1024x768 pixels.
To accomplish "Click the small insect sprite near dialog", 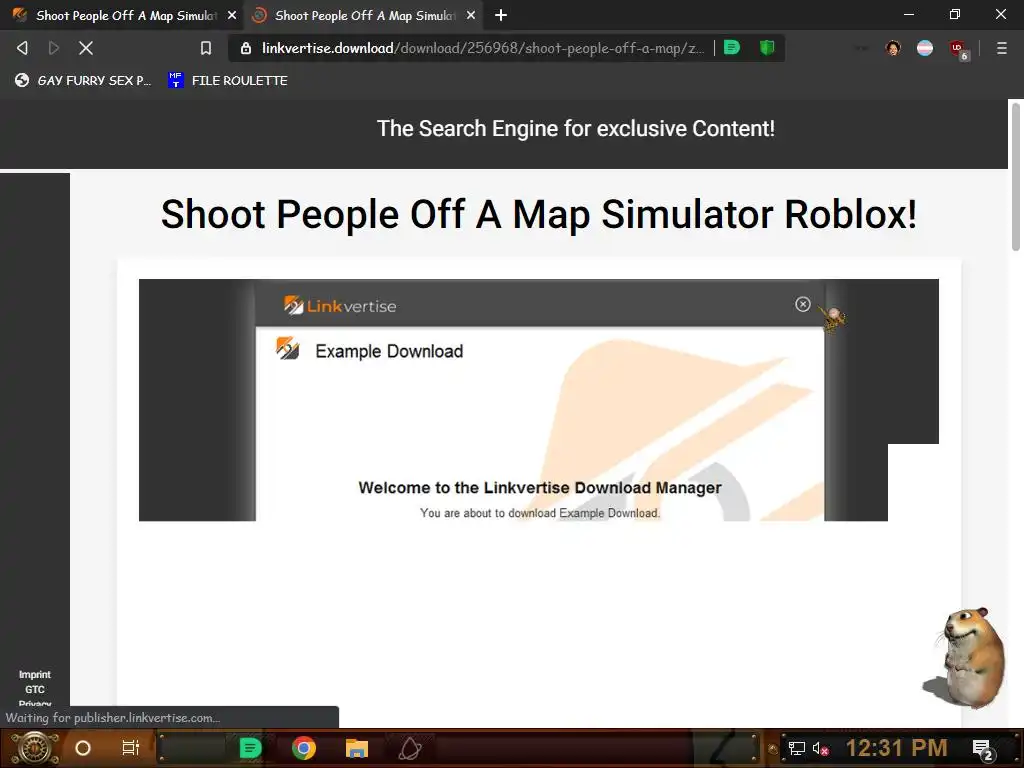I will pos(833,319).
